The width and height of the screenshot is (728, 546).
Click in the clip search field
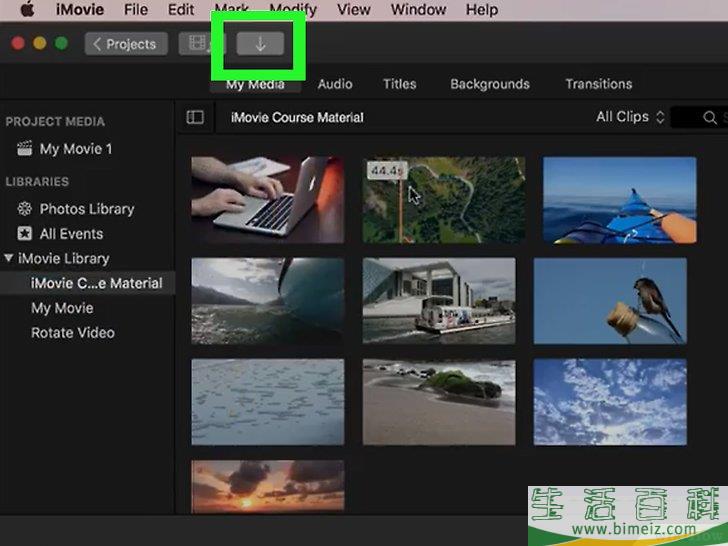pos(700,117)
